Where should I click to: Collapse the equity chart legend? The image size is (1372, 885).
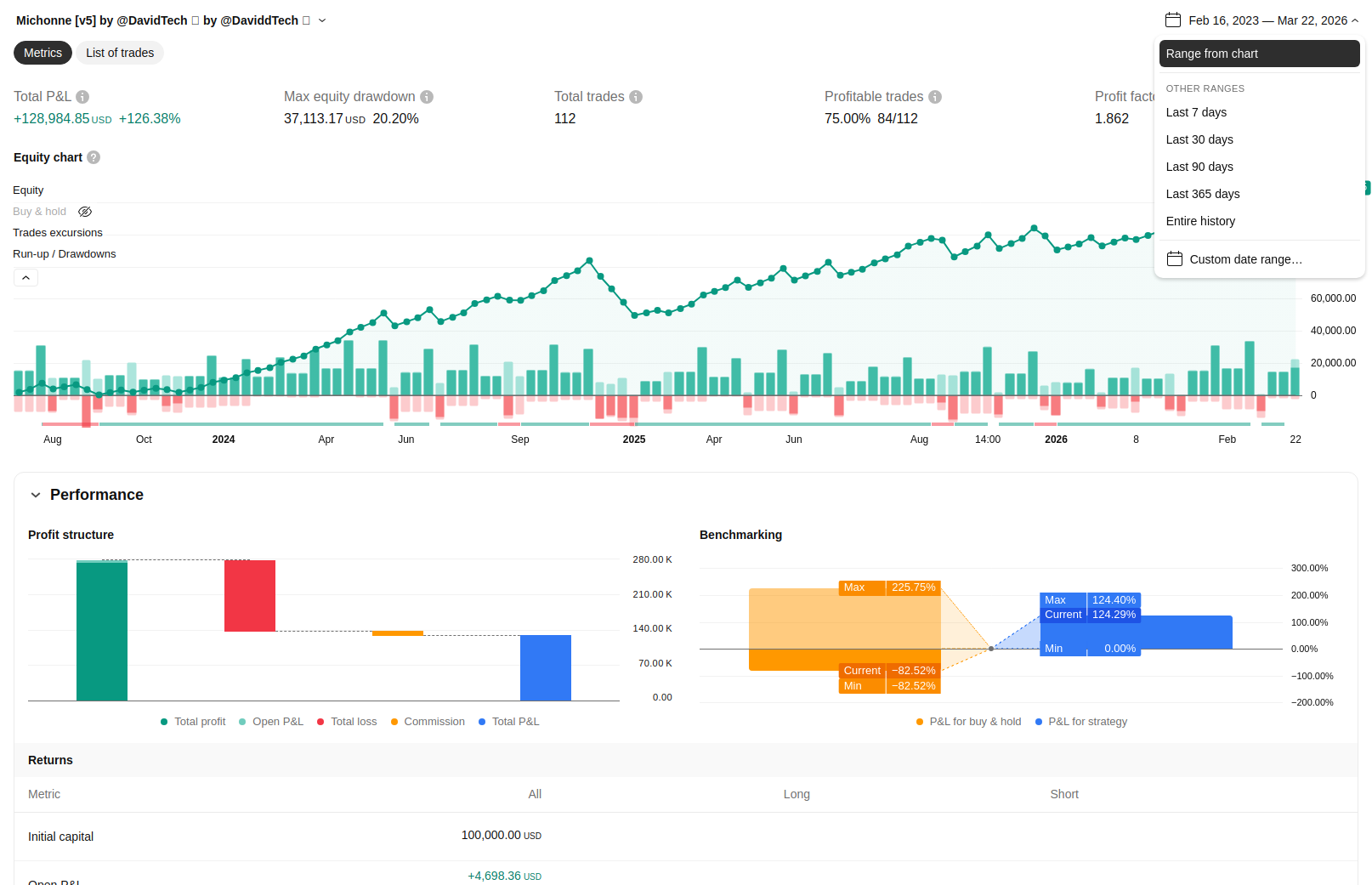tap(26, 278)
